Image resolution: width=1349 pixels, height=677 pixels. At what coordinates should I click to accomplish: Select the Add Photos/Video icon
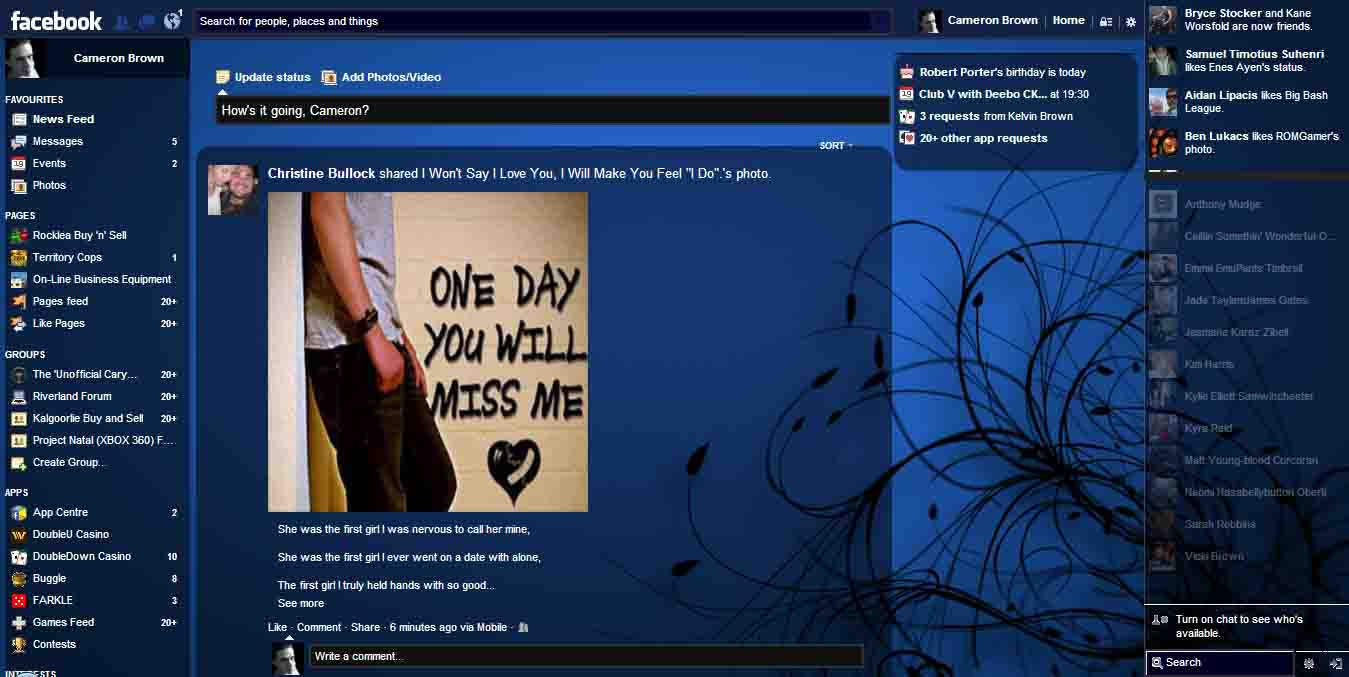coord(329,76)
